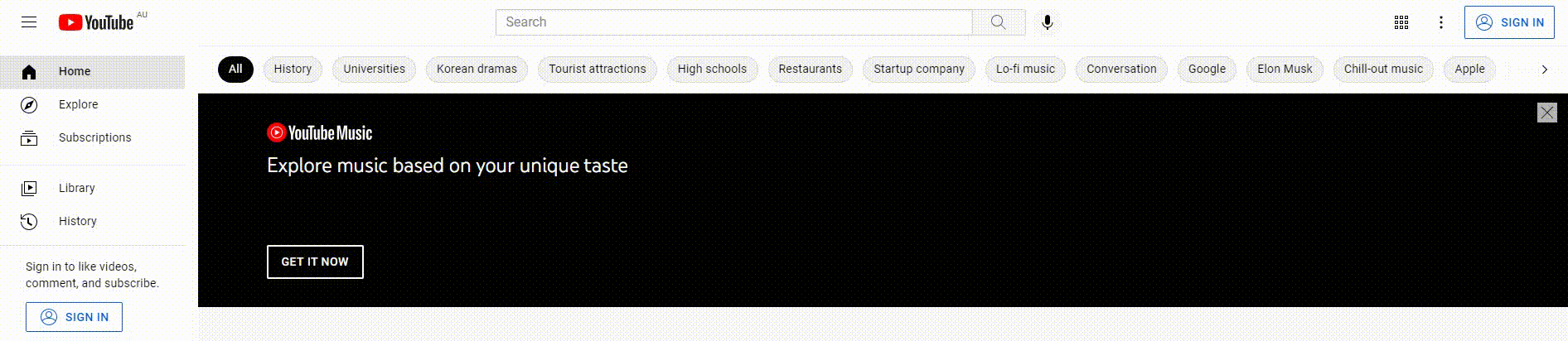Start voice search with microphone
The image size is (1568, 341).
click(x=1048, y=22)
